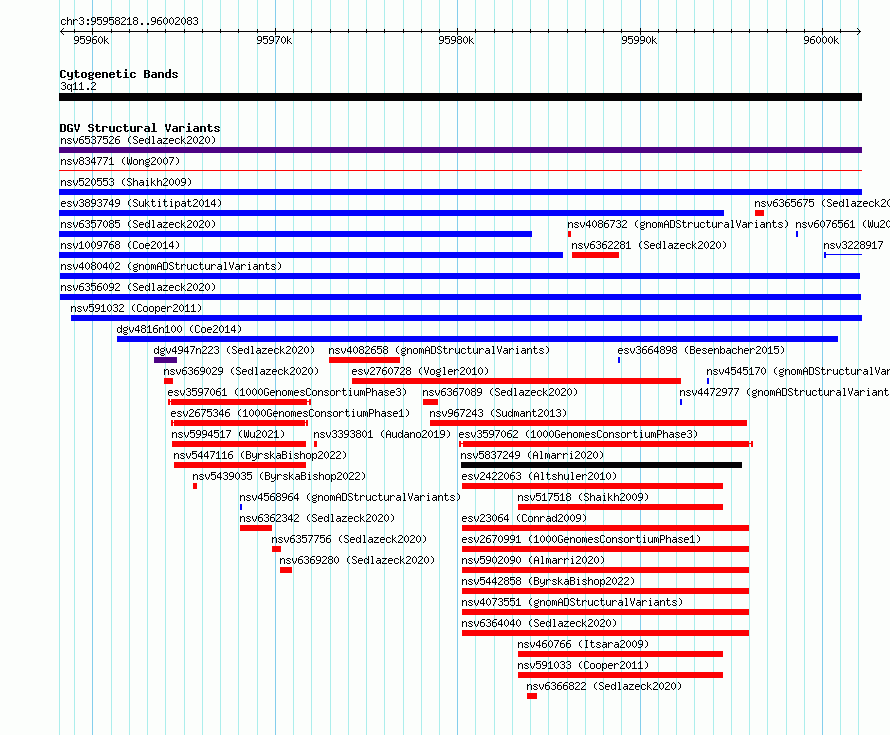Click the red nsv4082658 variant bar
The width and height of the screenshot is (890, 735).
coord(364,360)
